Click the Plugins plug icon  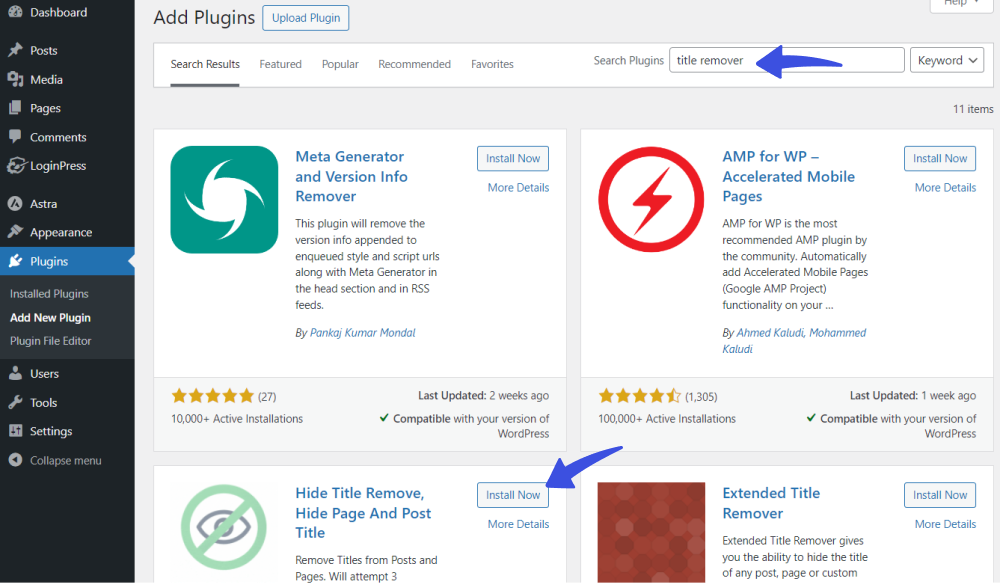click(15, 261)
